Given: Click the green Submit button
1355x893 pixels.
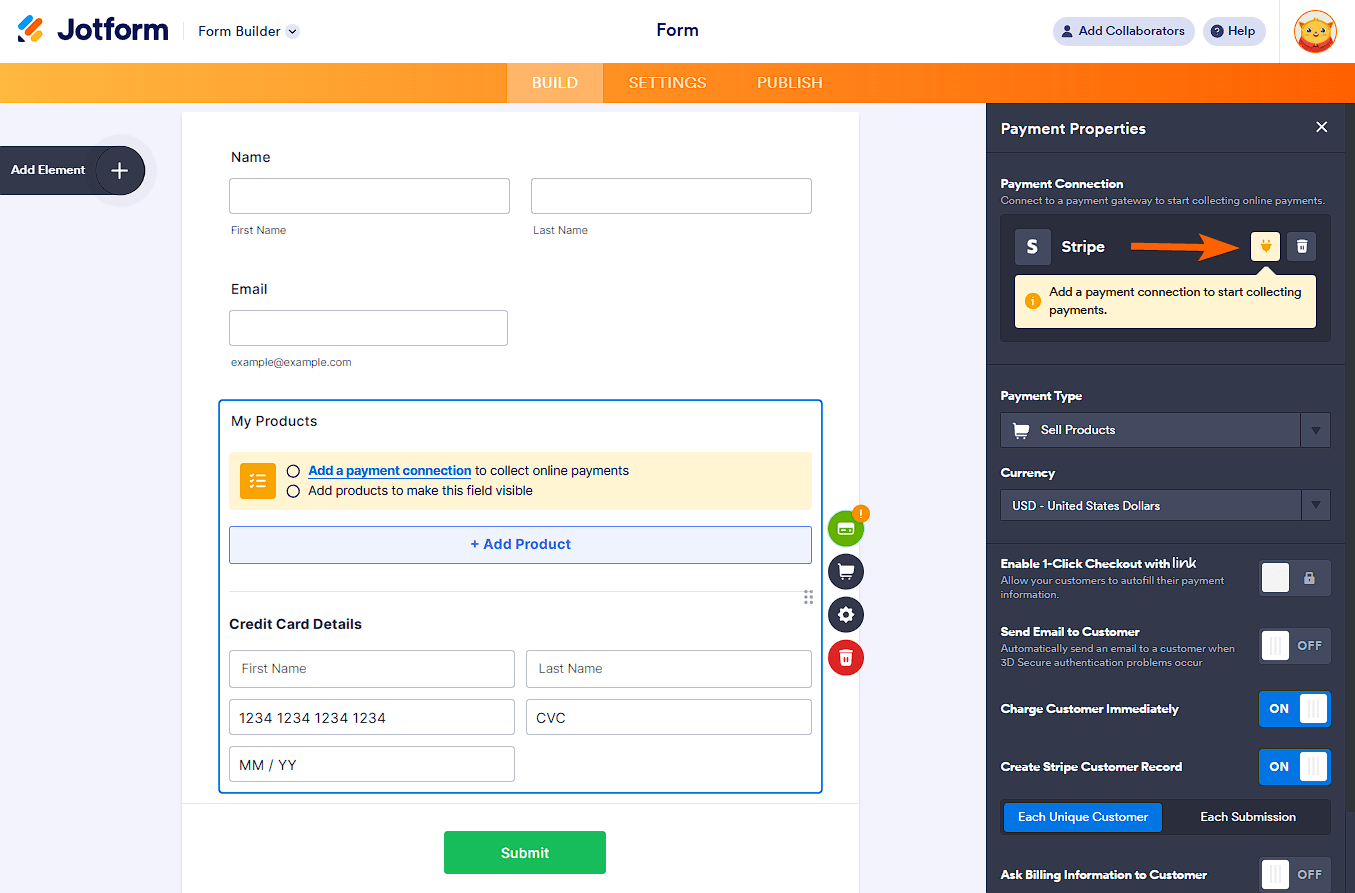Looking at the screenshot, I should click(525, 853).
